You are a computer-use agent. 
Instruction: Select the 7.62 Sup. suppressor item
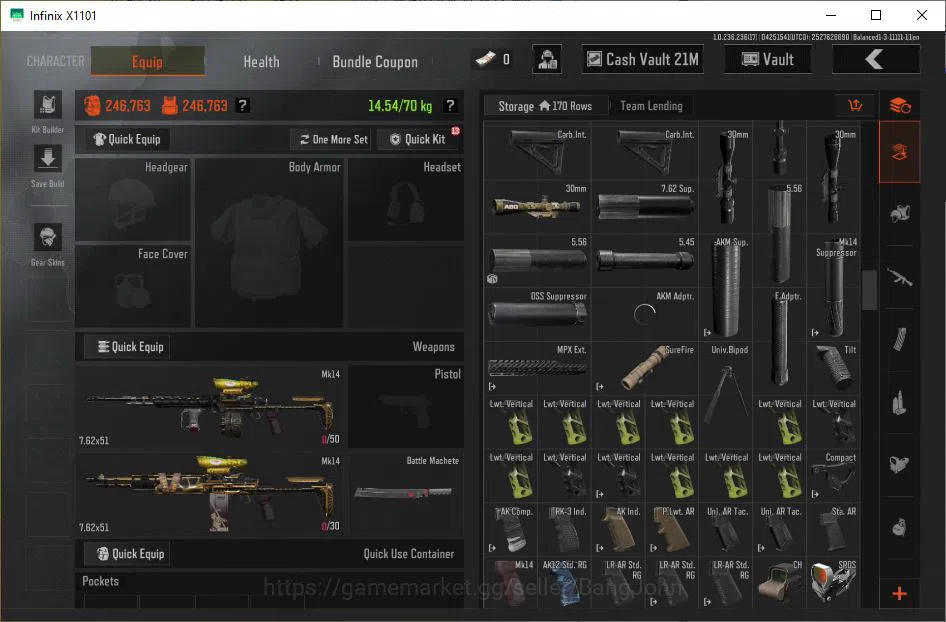click(x=645, y=206)
